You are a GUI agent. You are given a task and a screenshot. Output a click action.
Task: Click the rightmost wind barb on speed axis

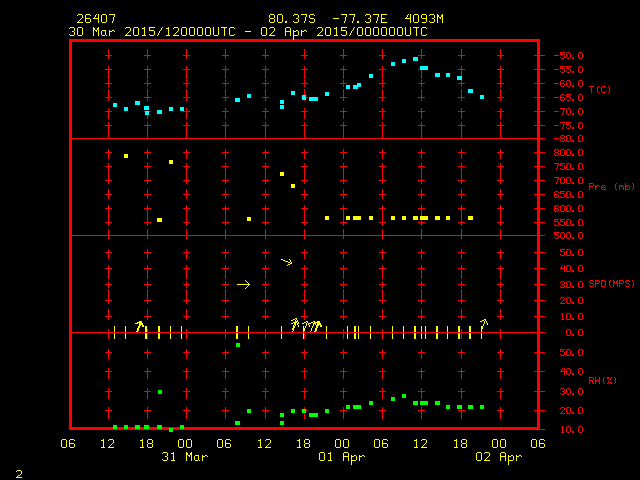(484, 323)
